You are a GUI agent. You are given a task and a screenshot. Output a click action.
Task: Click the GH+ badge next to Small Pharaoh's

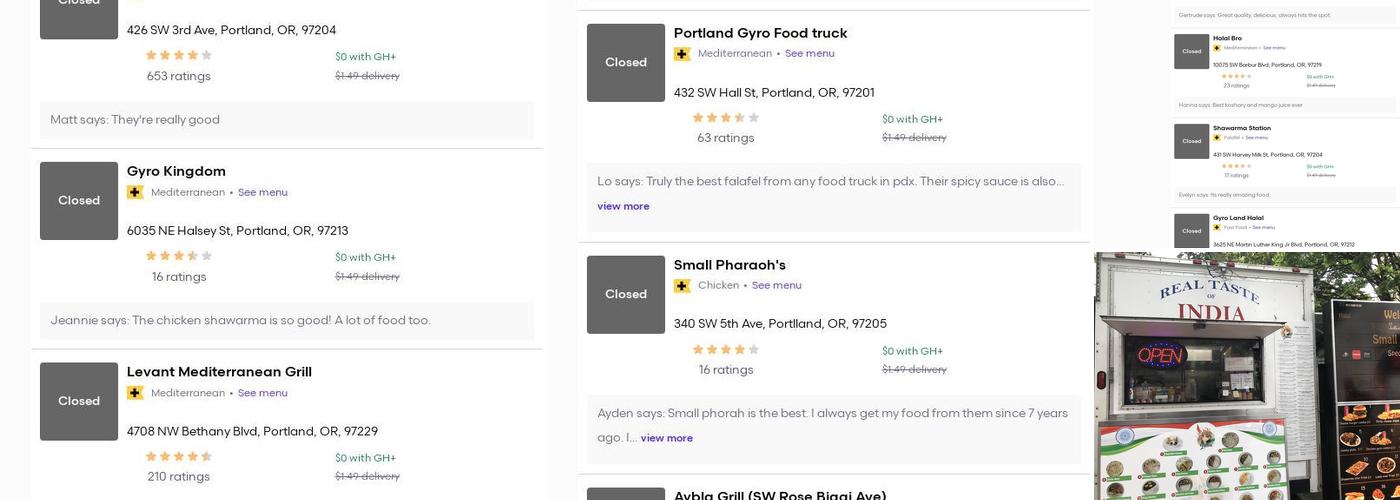pos(682,286)
